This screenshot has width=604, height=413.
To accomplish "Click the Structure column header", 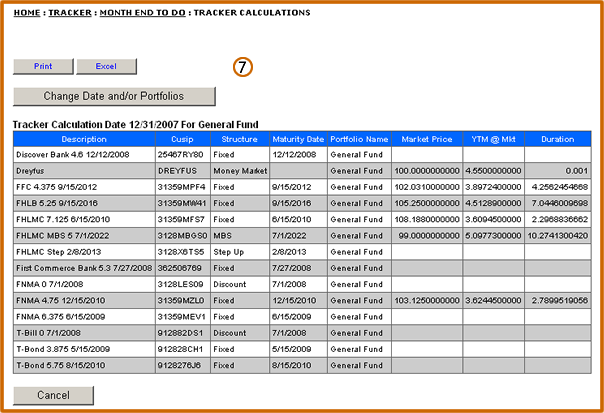I will click(x=240, y=139).
